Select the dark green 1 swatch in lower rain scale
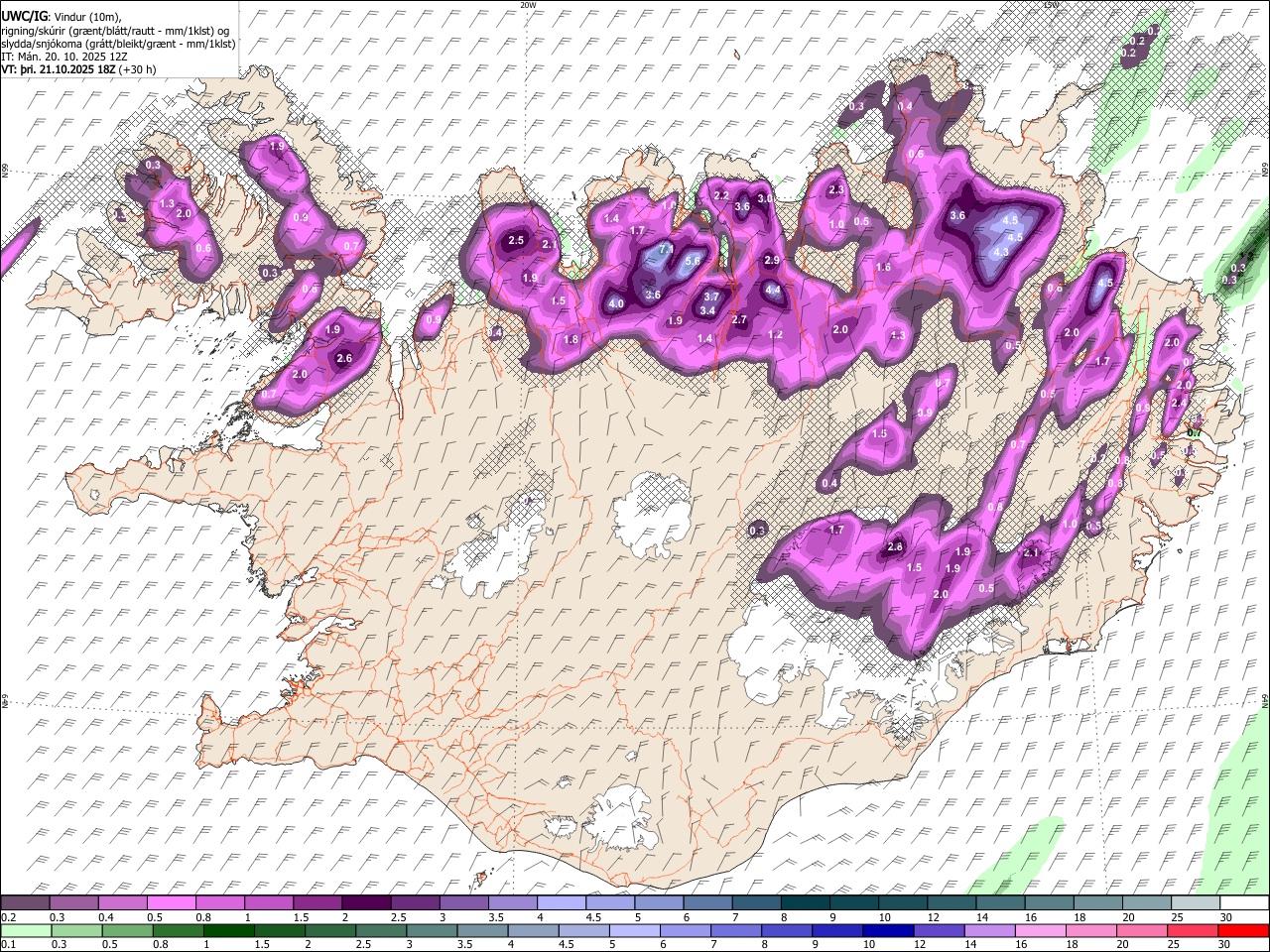Screen dimensions: 1270x952 click(x=229, y=930)
